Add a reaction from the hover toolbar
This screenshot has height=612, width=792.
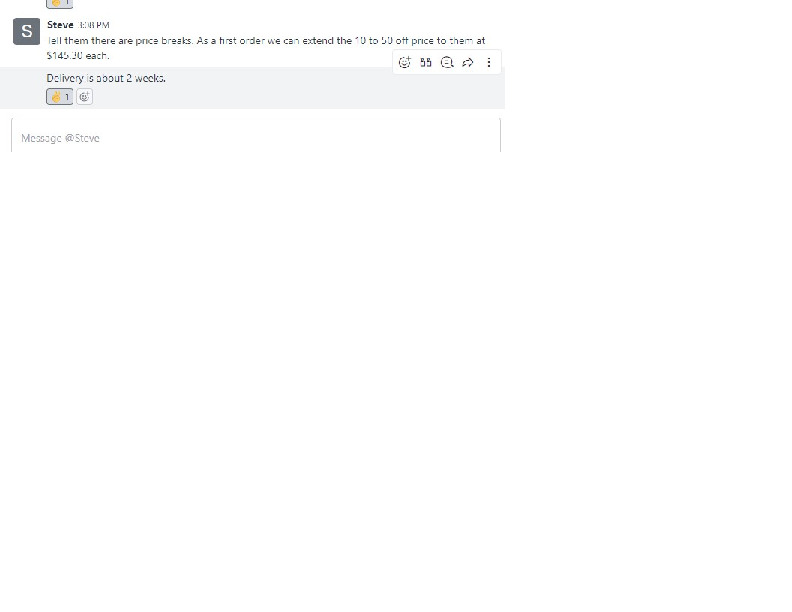coord(405,63)
